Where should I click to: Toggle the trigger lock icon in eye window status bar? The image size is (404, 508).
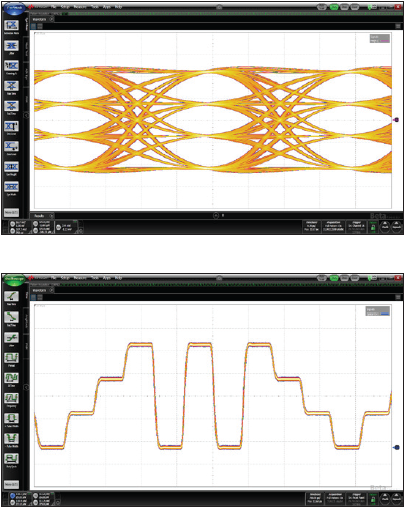pyautogui.click(x=373, y=227)
